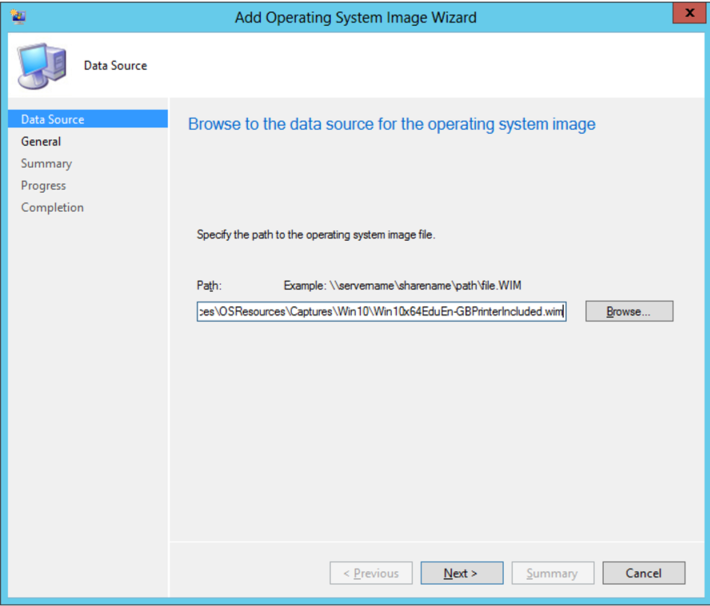
Task: Click the Path: label
Action: (209, 285)
